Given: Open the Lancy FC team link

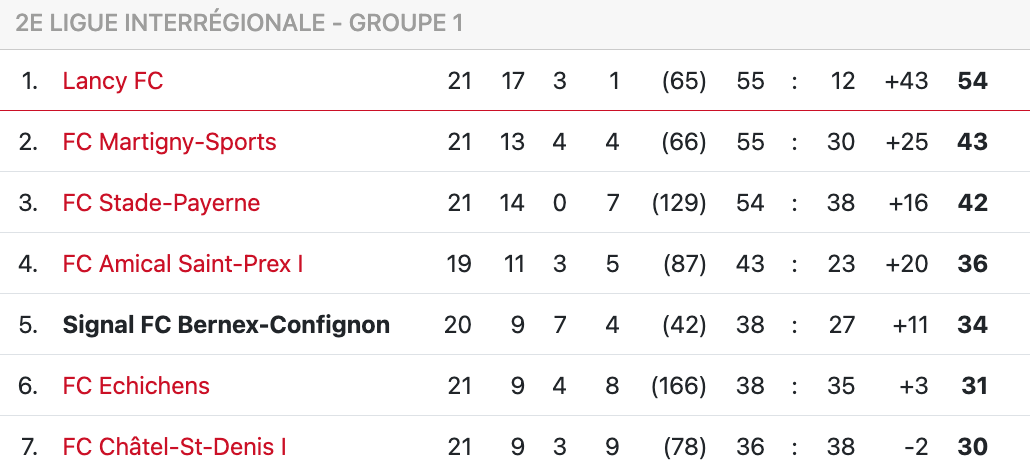Looking at the screenshot, I should pyautogui.click(x=112, y=81).
